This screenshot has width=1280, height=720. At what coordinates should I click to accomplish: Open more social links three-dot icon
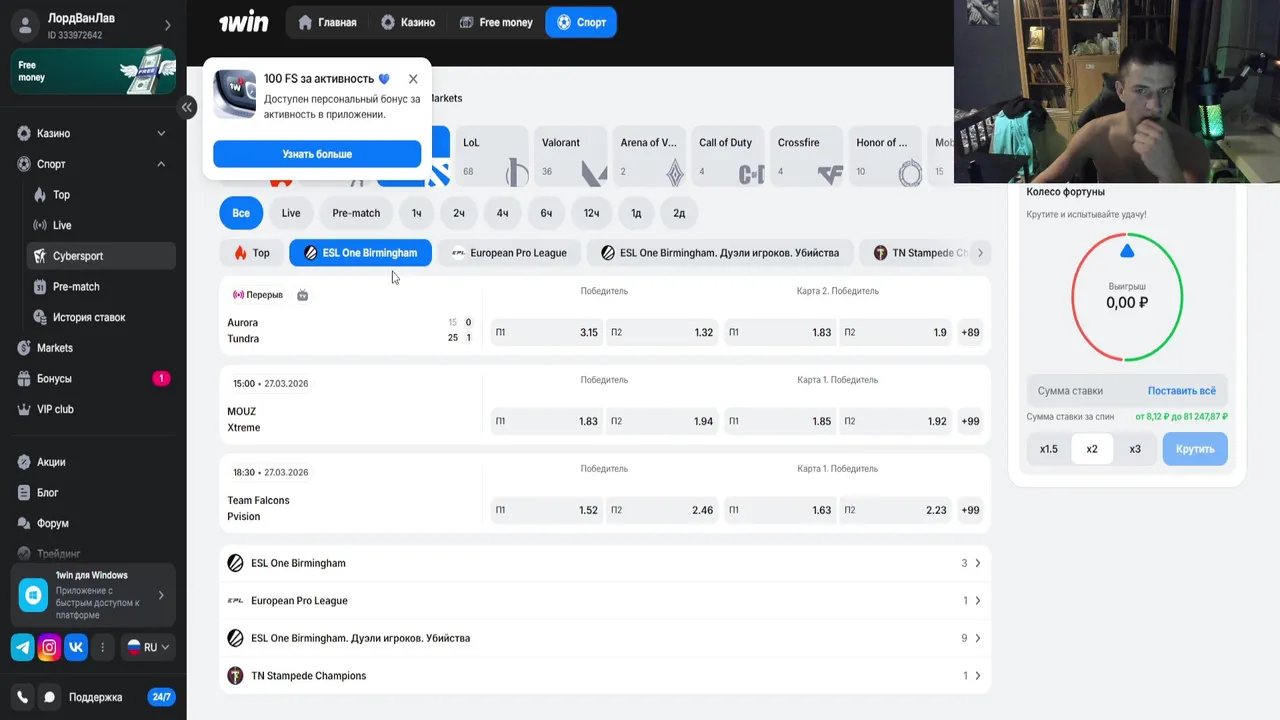pos(102,647)
